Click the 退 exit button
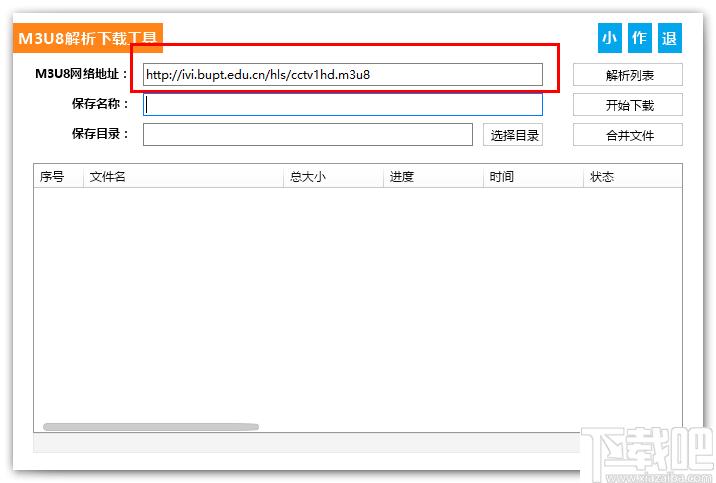Image resolution: width=716 pixels, height=483 pixels. coord(669,38)
